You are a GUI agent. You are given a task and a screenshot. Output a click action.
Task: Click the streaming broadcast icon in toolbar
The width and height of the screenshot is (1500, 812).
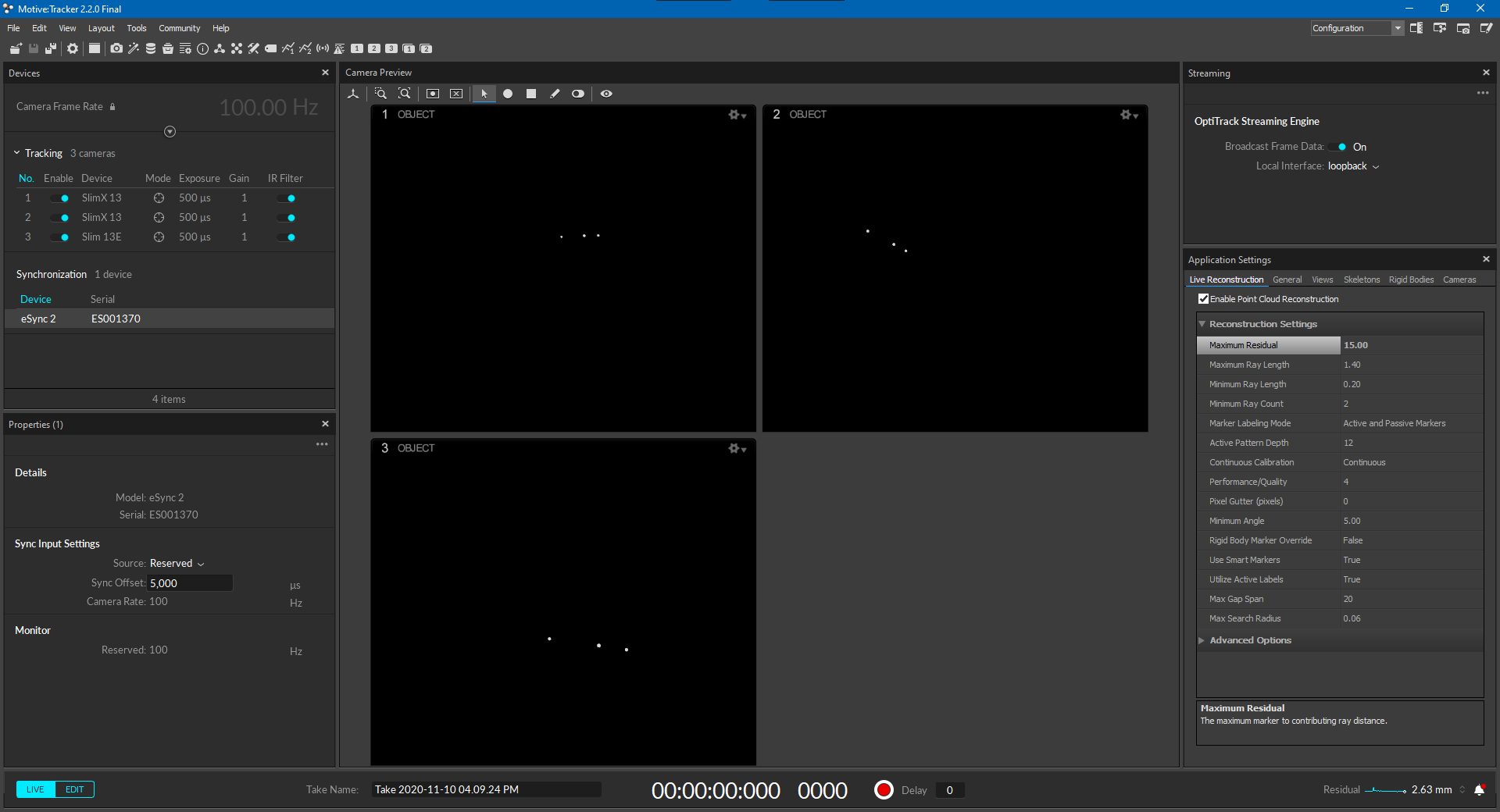pyautogui.click(x=322, y=48)
